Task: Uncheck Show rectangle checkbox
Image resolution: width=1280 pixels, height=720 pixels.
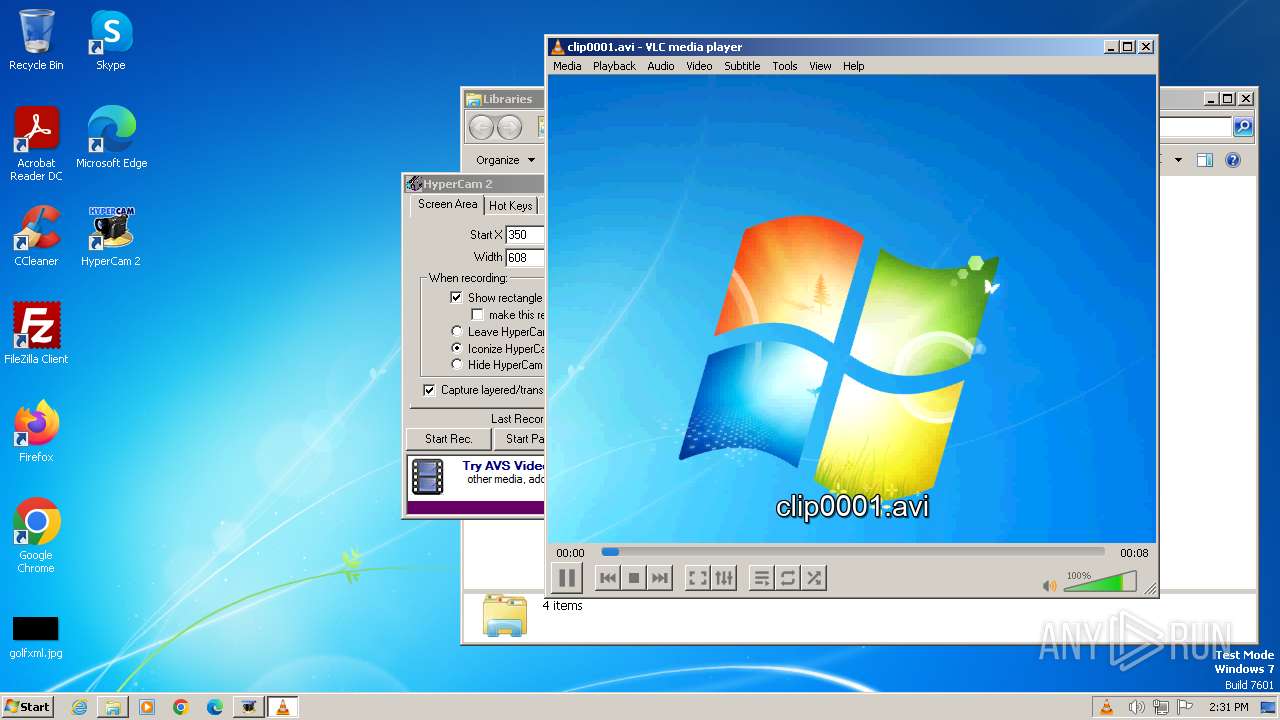Action: tap(456, 298)
